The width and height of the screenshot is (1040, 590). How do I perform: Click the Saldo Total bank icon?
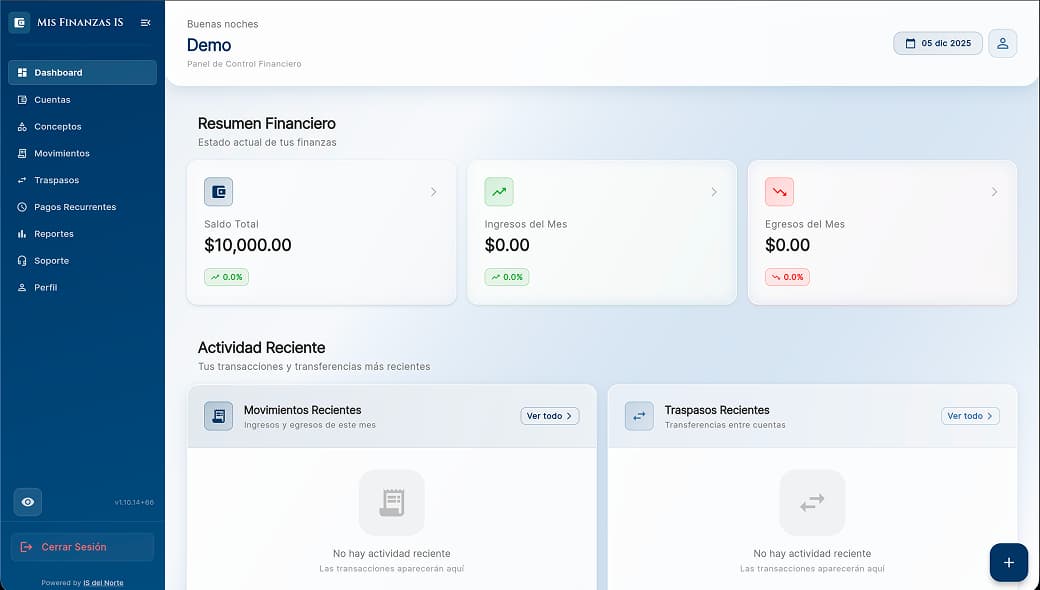coord(218,191)
